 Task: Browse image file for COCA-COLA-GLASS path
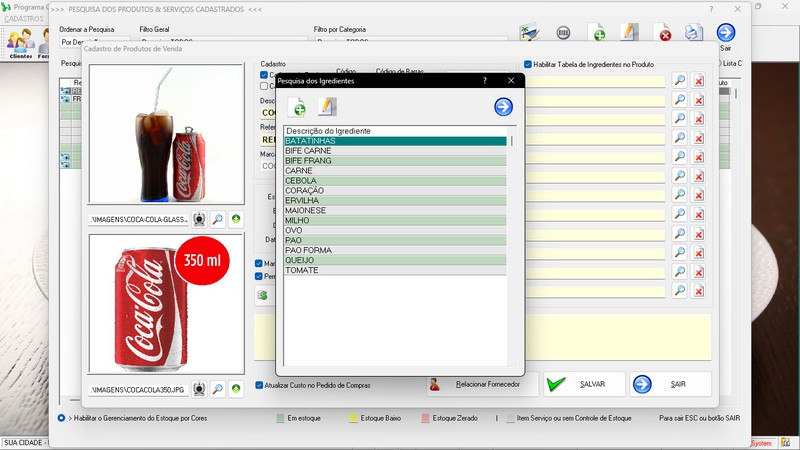click(217, 219)
